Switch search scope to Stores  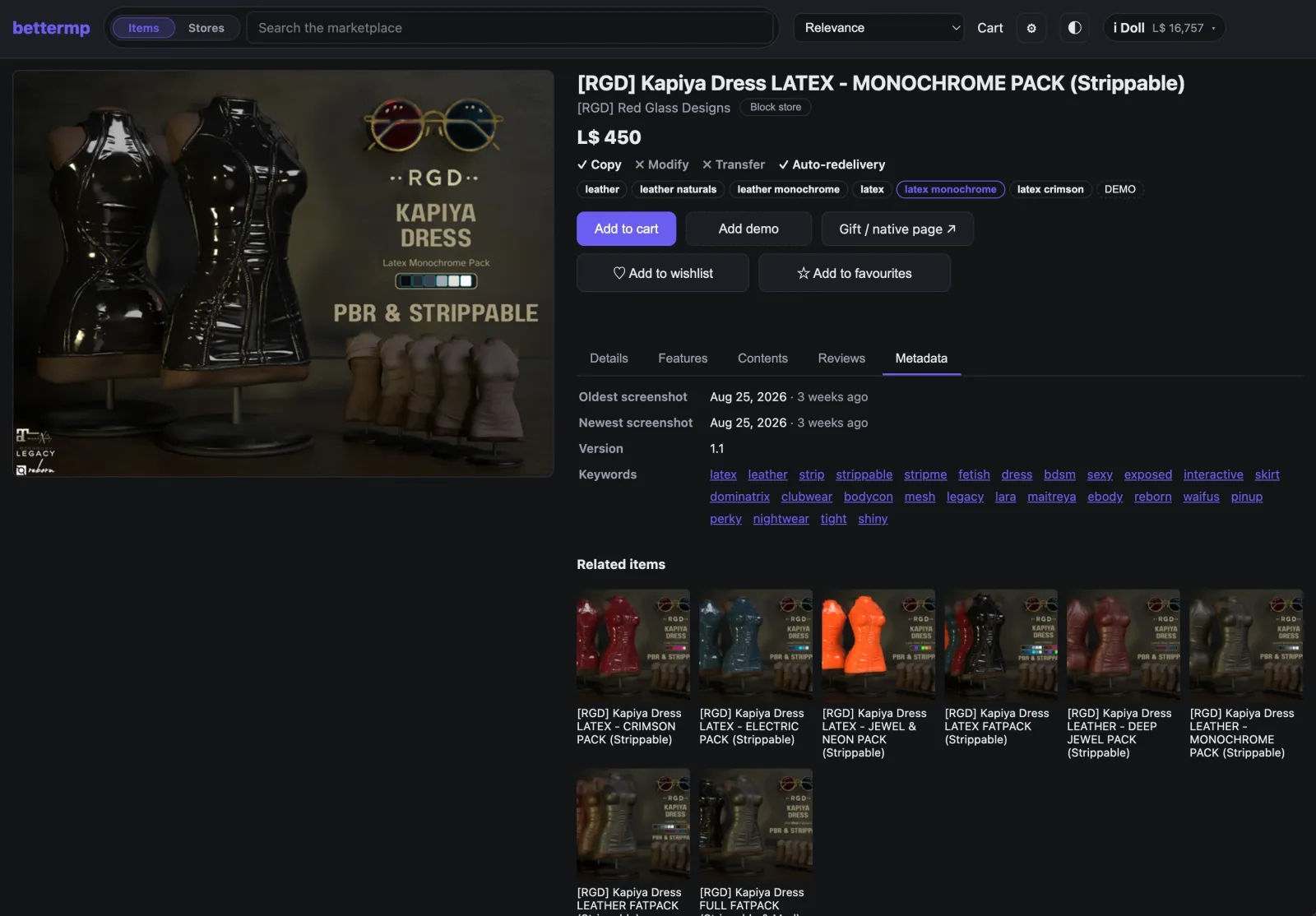coord(206,28)
